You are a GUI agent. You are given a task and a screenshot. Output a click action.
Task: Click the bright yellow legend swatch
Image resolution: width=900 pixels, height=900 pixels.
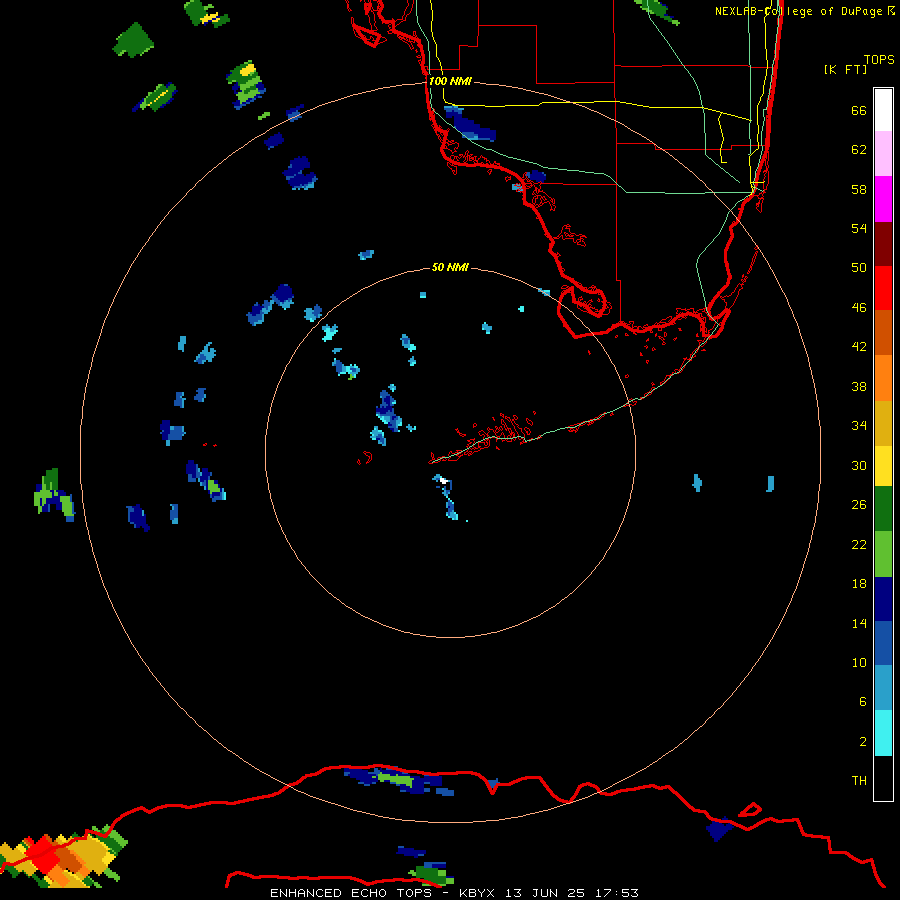click(x=883, y=466)
